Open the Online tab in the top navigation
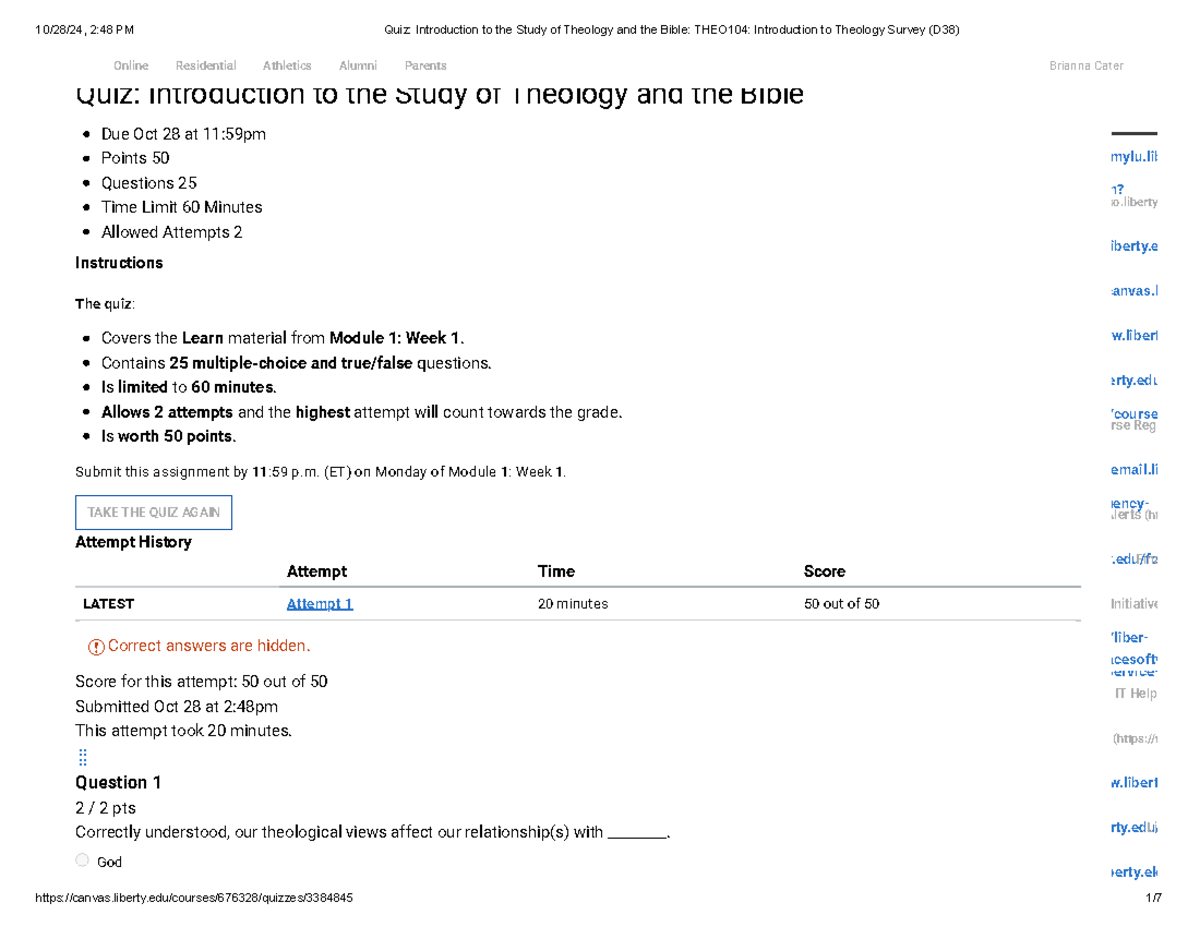Screen dimensions: 1200x927 click(131, 66)
